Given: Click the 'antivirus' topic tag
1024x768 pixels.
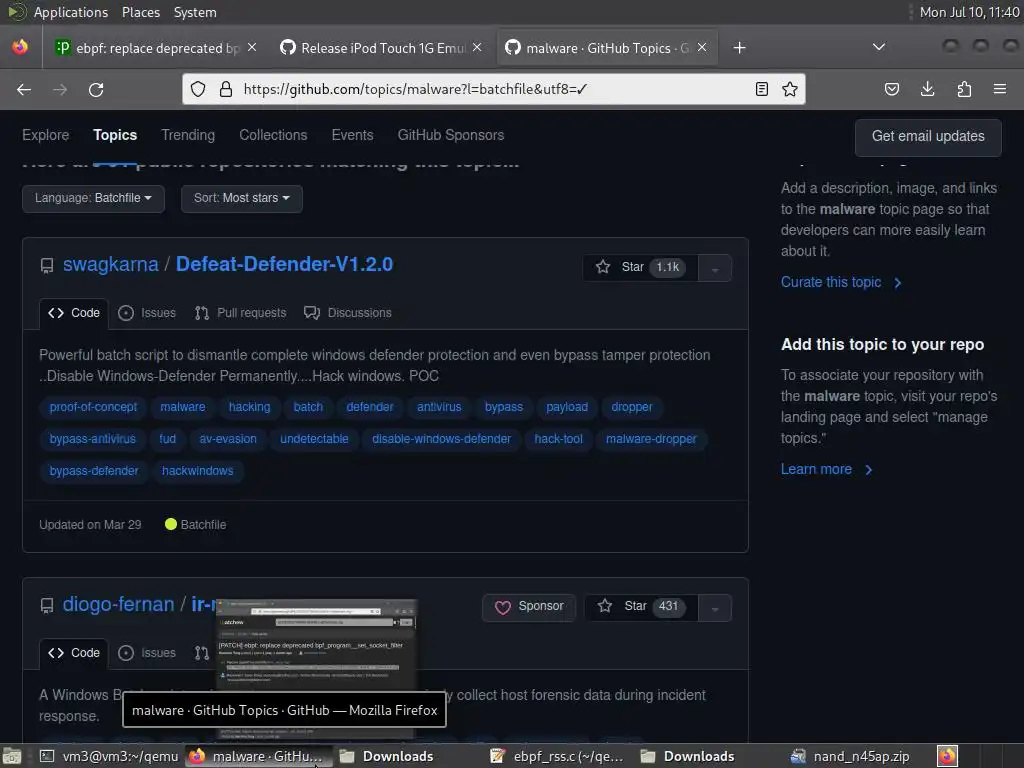Looking at the screenshot, I should tap(439, 407).
